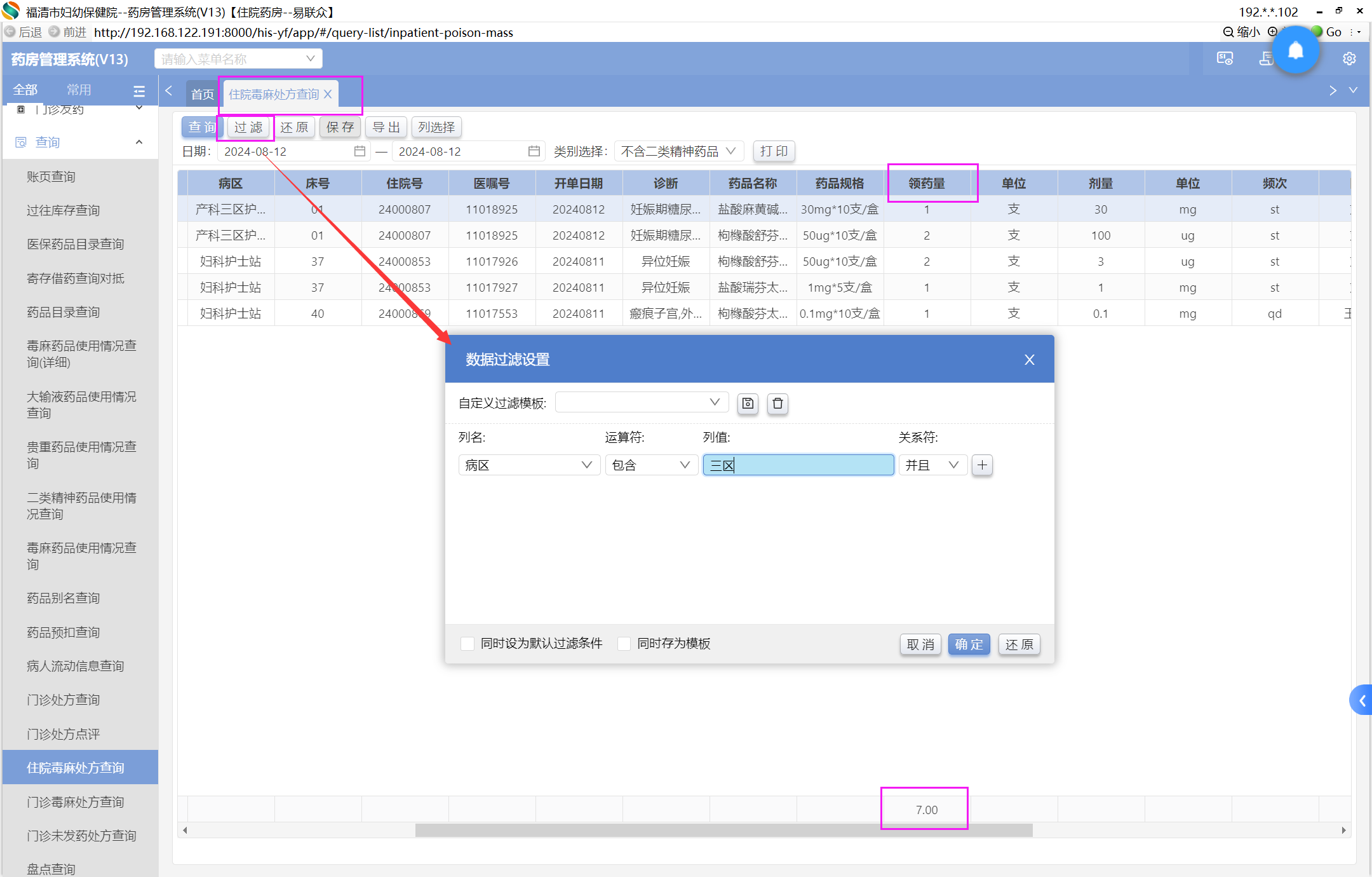Screen dimensions: 1372x877
Task: Enable 同时设为默认过滤条件 checkbox
Action: tap(467, 644)
